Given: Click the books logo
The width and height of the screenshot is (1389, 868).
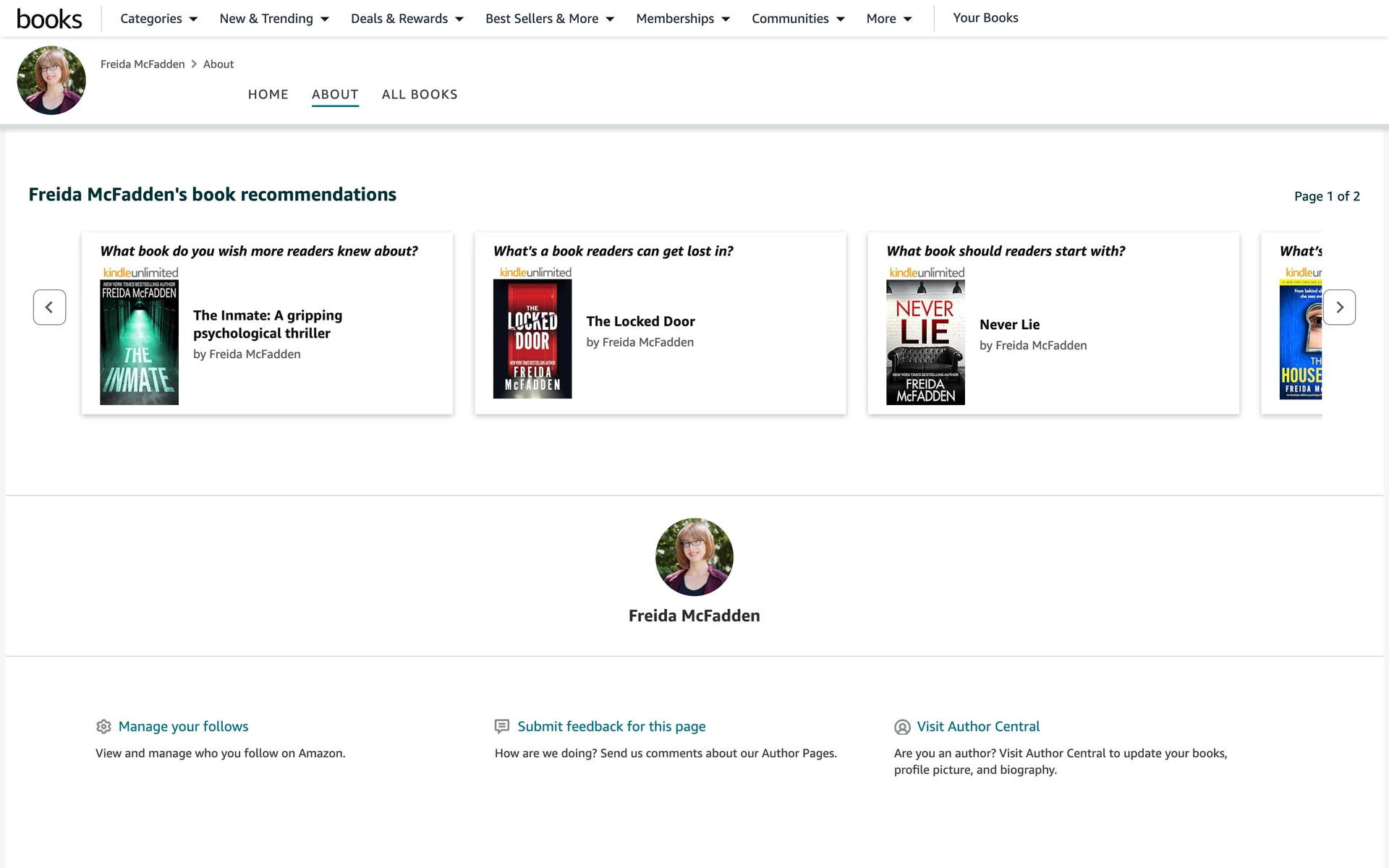Looking at the screenshot, I should point(49,19).
